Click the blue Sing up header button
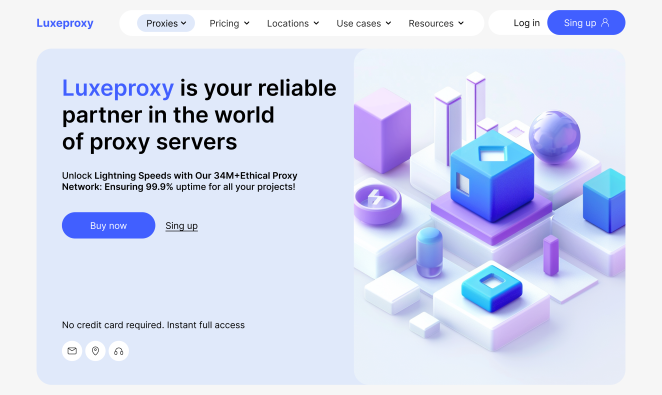662x395 pixels. point(586,23)
